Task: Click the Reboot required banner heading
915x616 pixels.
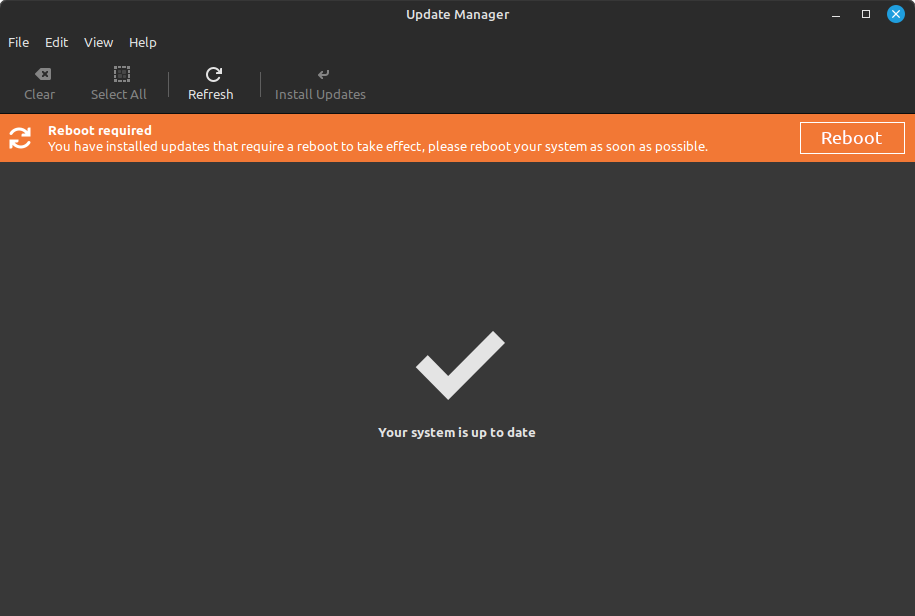Action: pyautogui.click(x=99, y=130)
